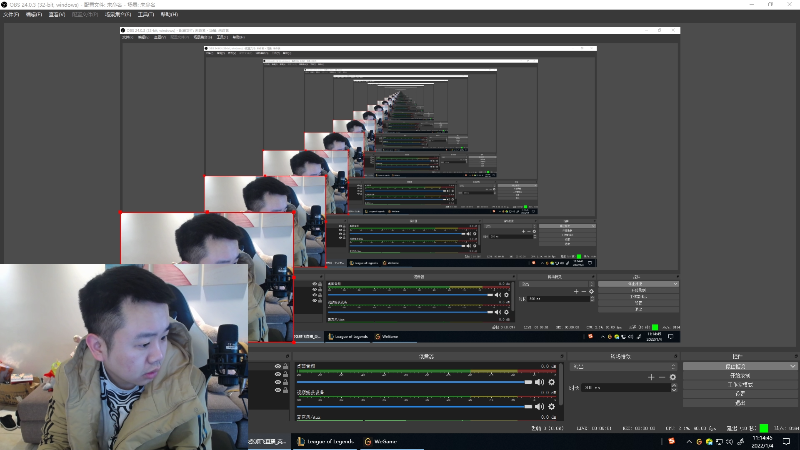800x450 pixels.
Task: Open Settings (设置) from the controls dock
Action: tap(740, 394)
